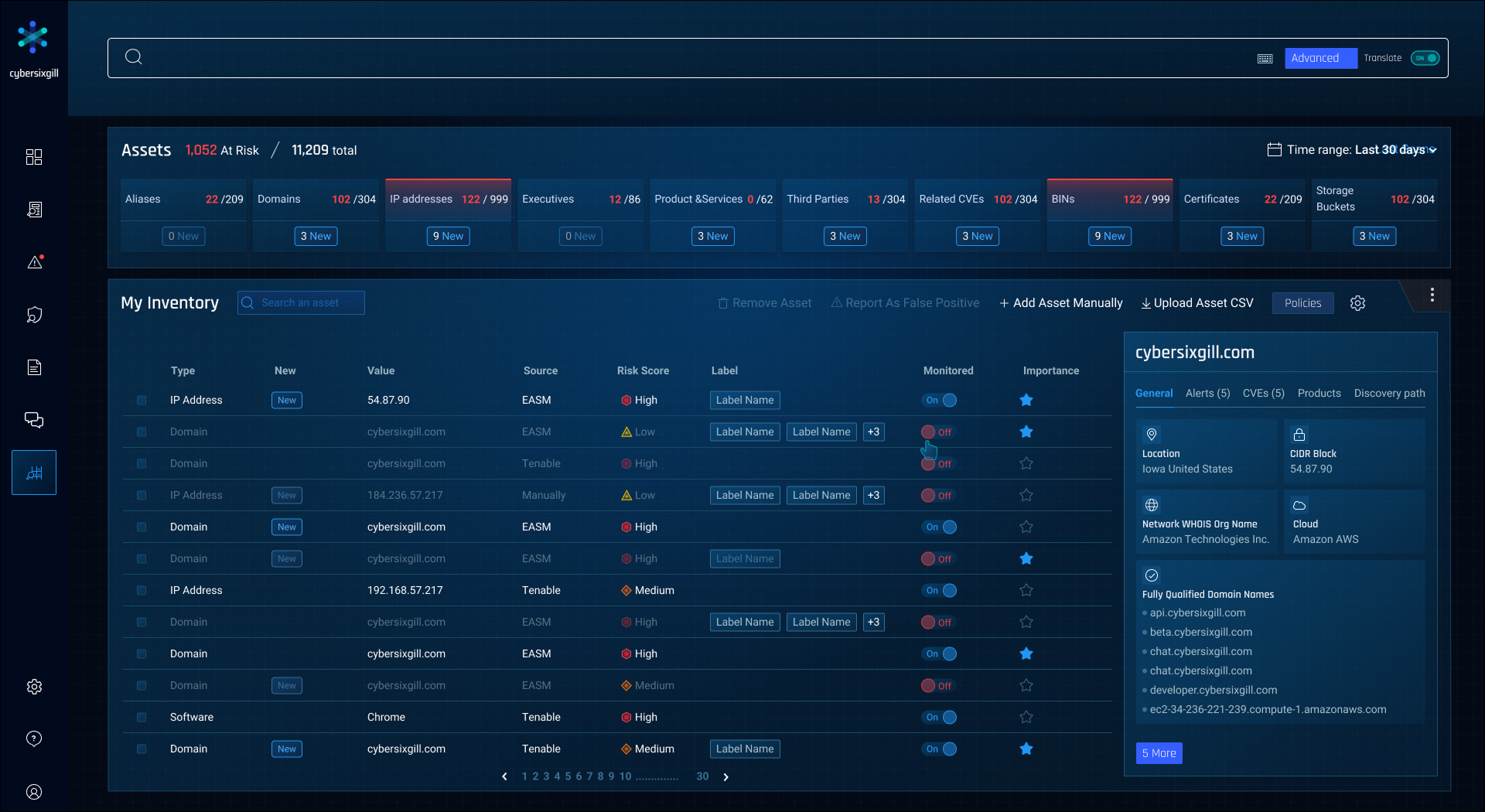This screenshot has height=812, width=1485.
Task: Click Remove Asset
Action: (764, 303)
